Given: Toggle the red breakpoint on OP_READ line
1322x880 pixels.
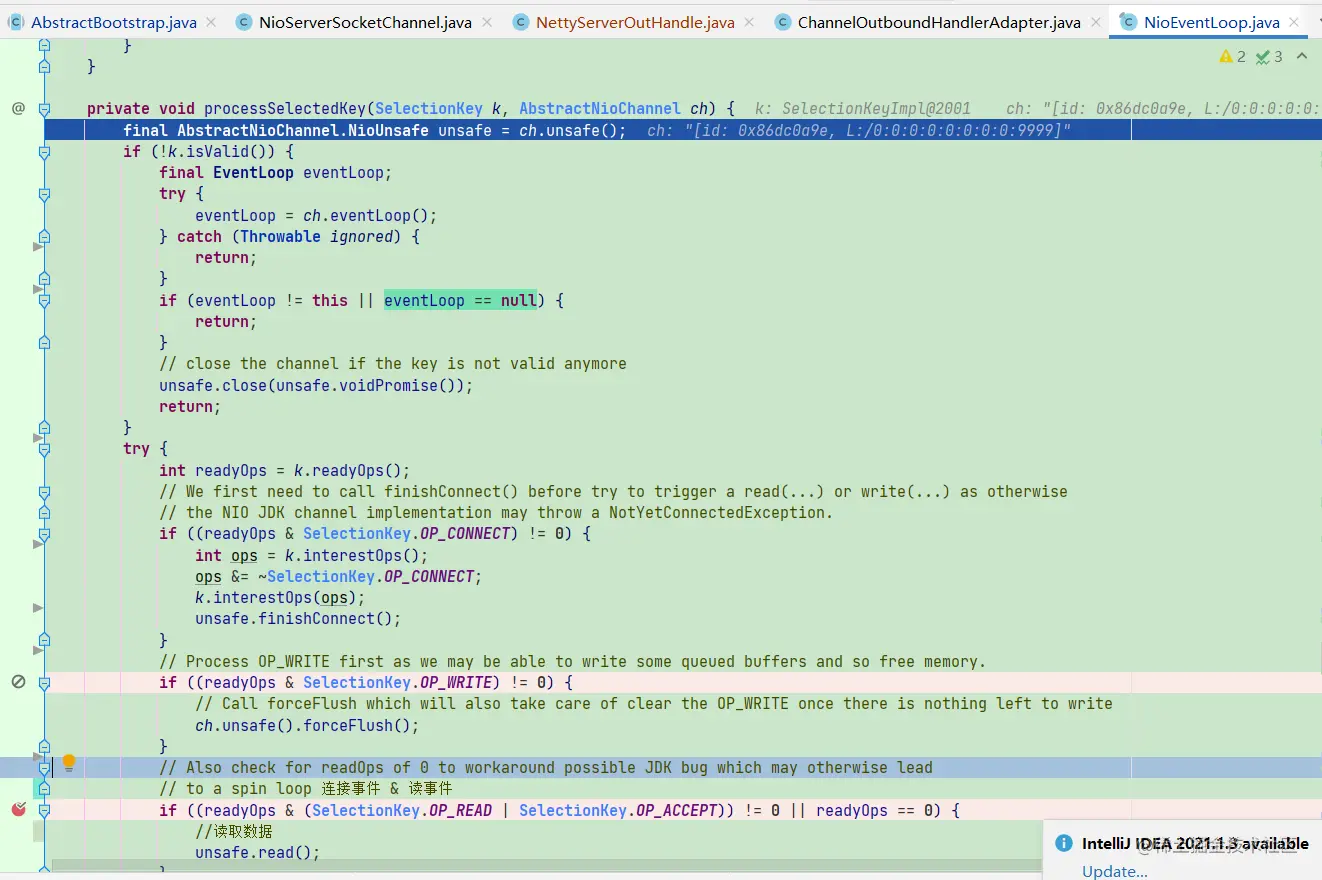Looking at the screenshot, I should (18, 809).
